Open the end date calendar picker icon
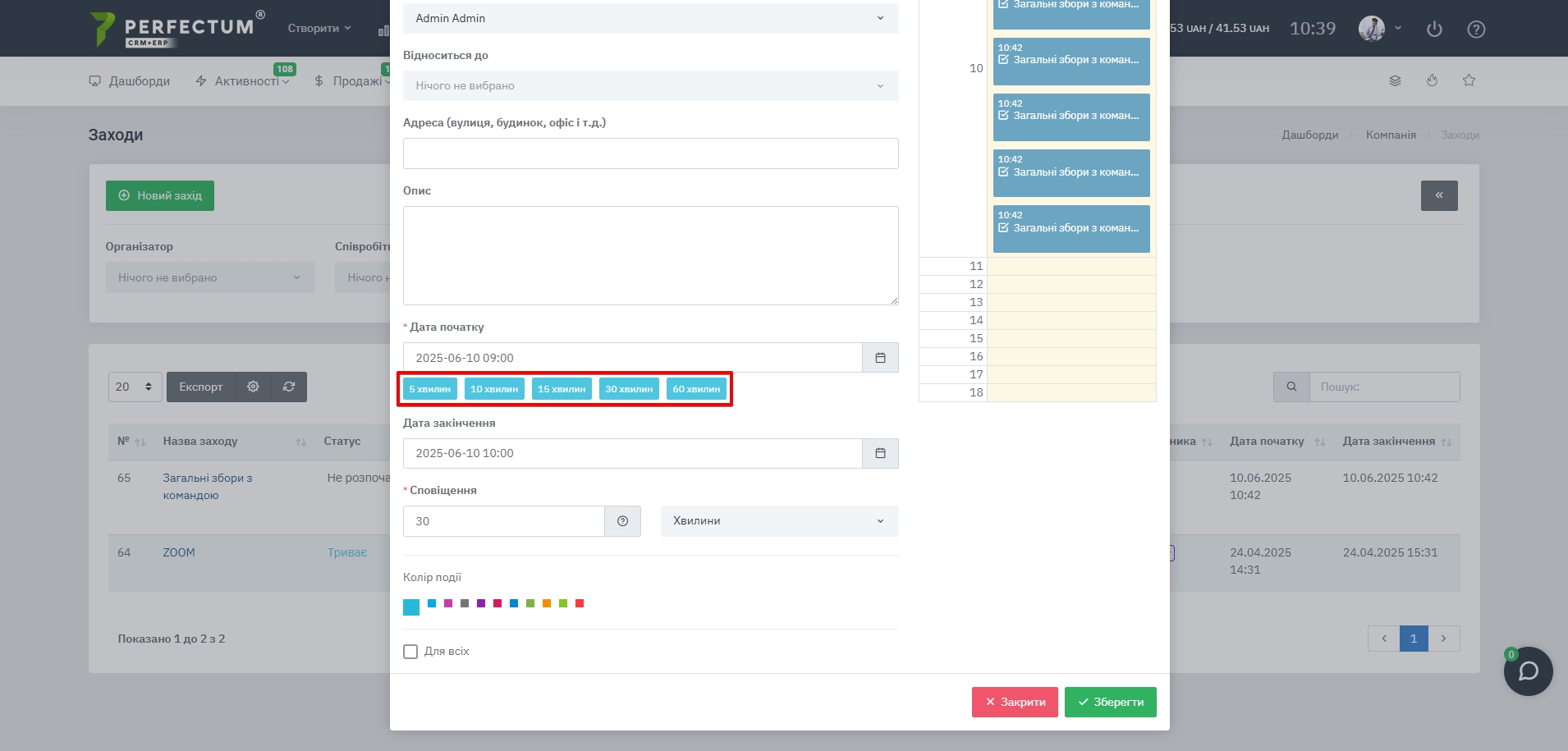The width and height of the screenshot is (1568, 751). click(x=880, y=453)
